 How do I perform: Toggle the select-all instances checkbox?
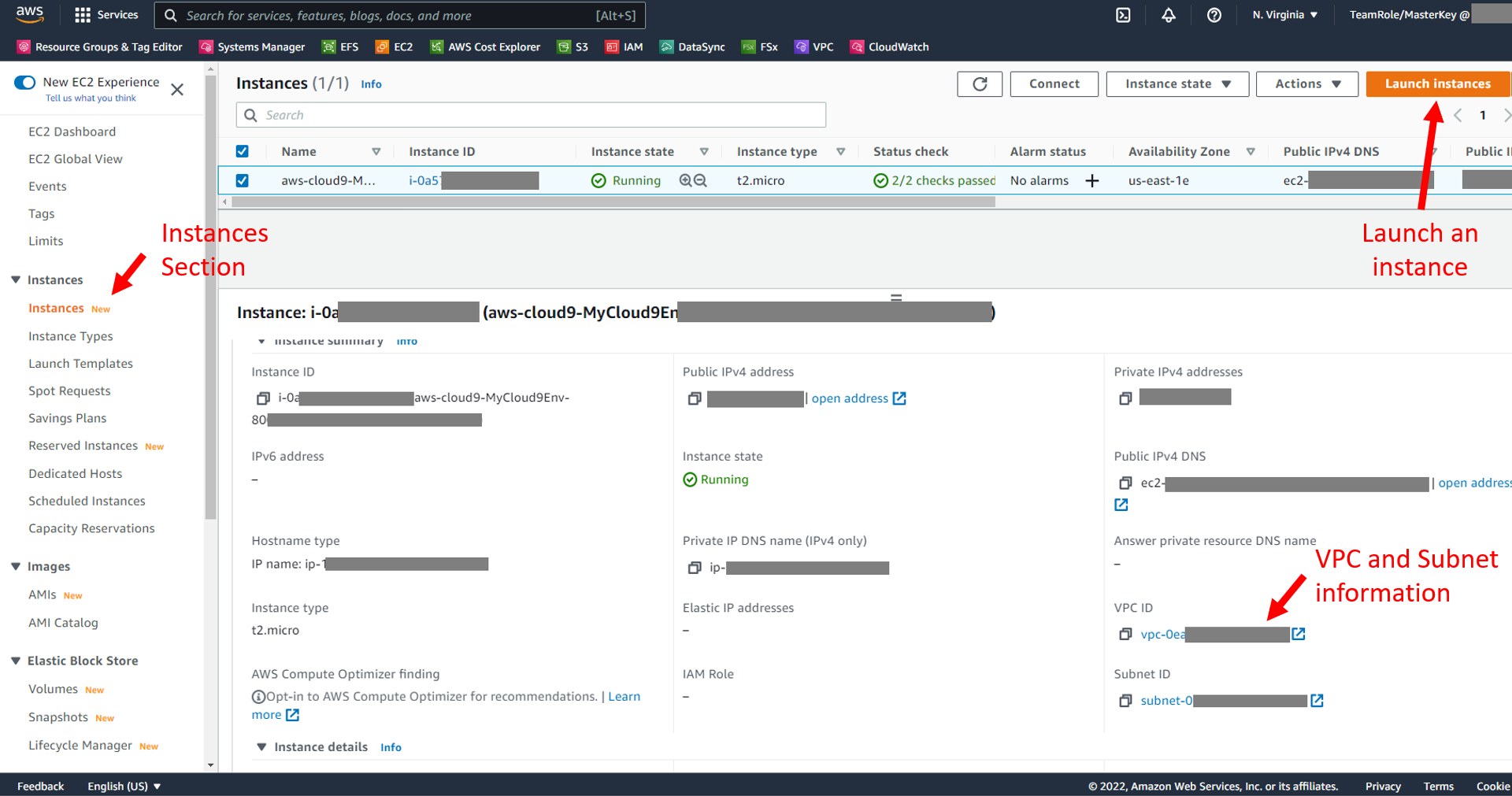click(x=243, y=151)
